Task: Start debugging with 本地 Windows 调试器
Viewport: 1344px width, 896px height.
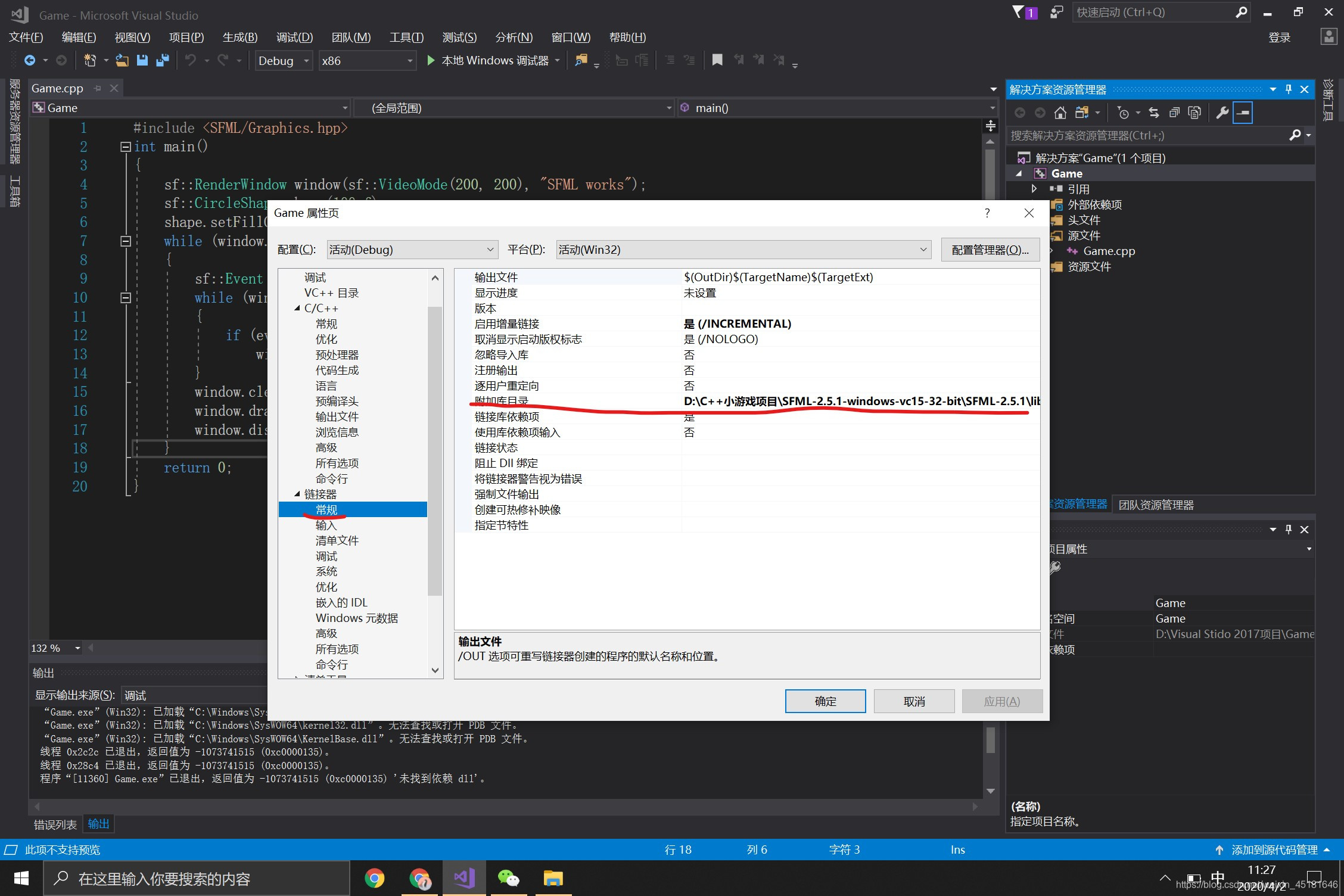Action: pyautogui.click(x=489, y=61)
